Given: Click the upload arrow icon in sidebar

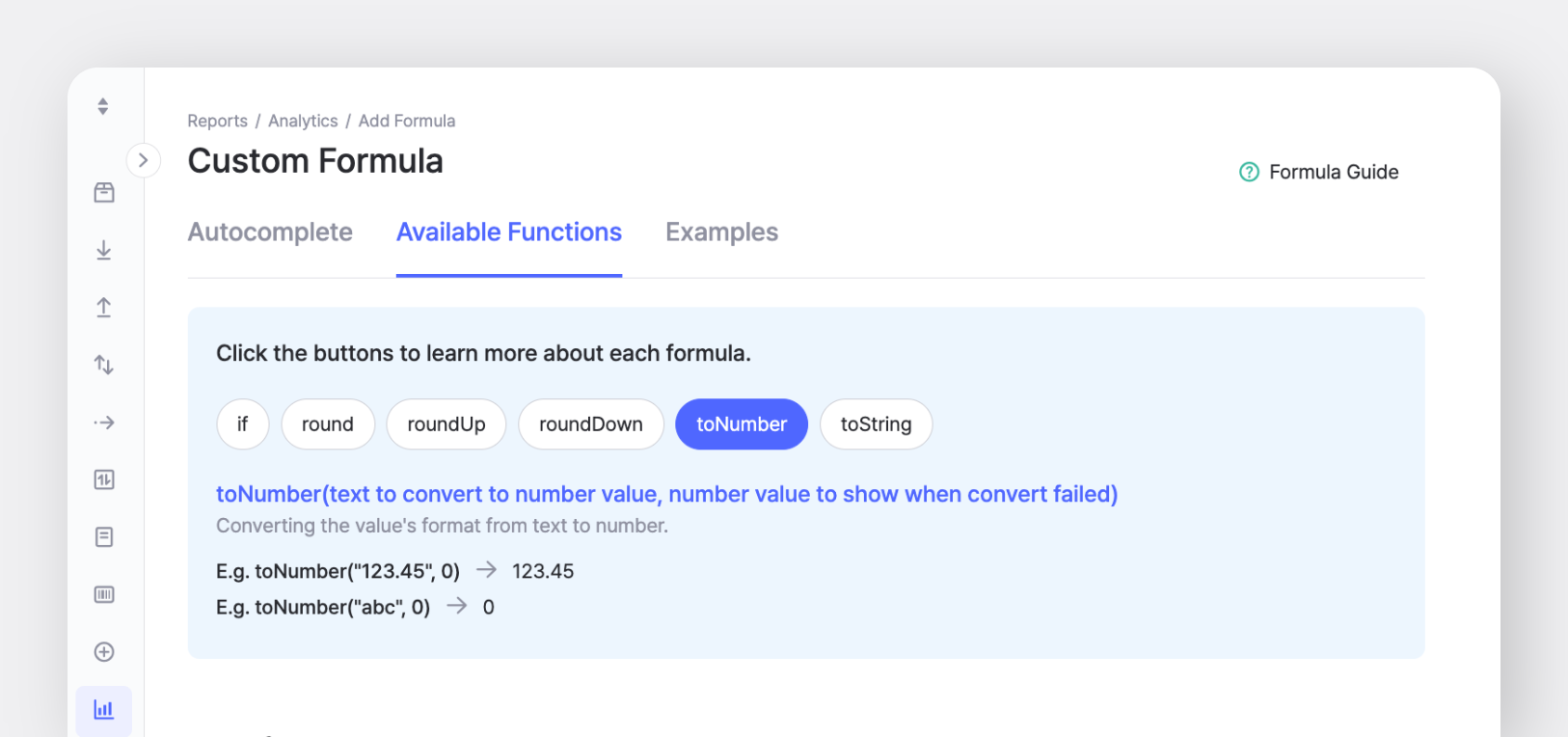Looking at the screenshot, I should 104,308.
